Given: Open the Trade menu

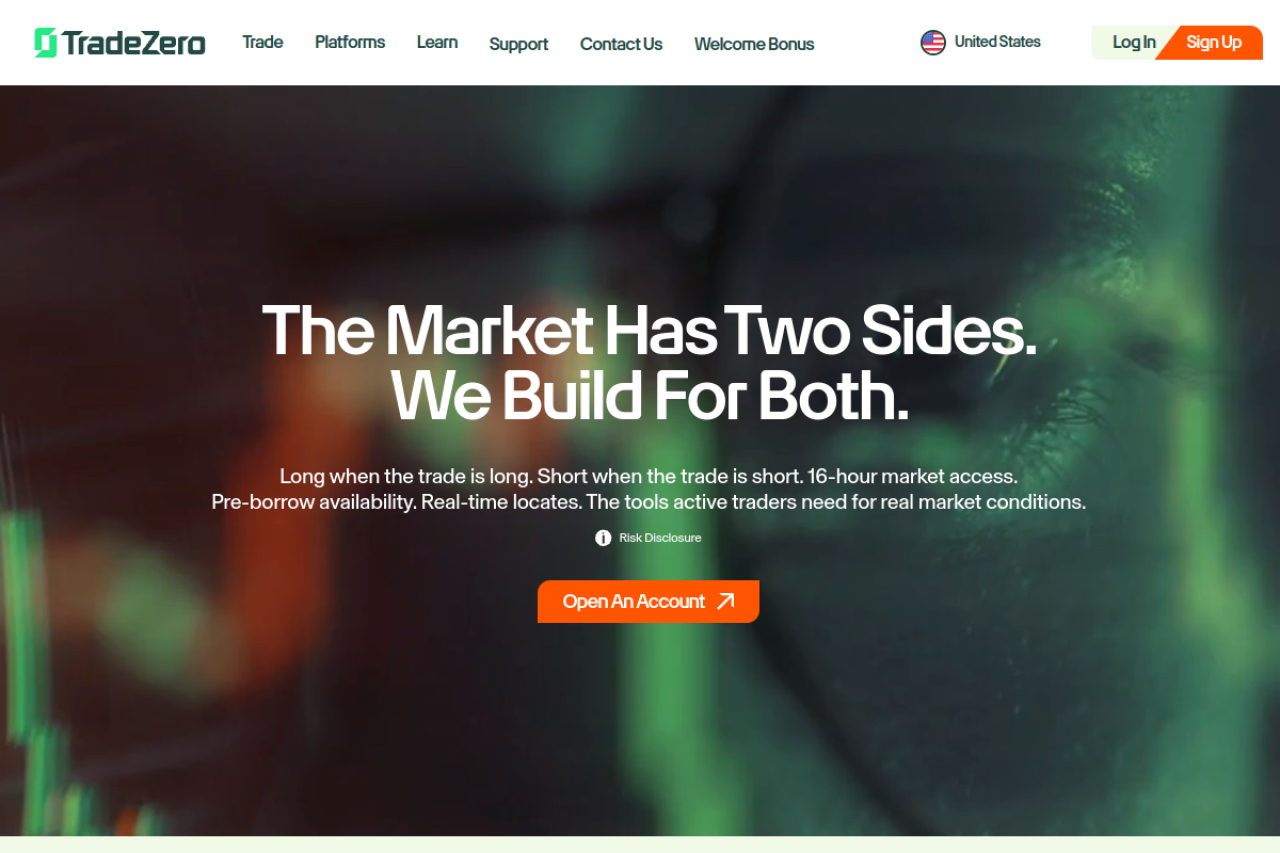Looking at the screenshot, I should point(263,42).
